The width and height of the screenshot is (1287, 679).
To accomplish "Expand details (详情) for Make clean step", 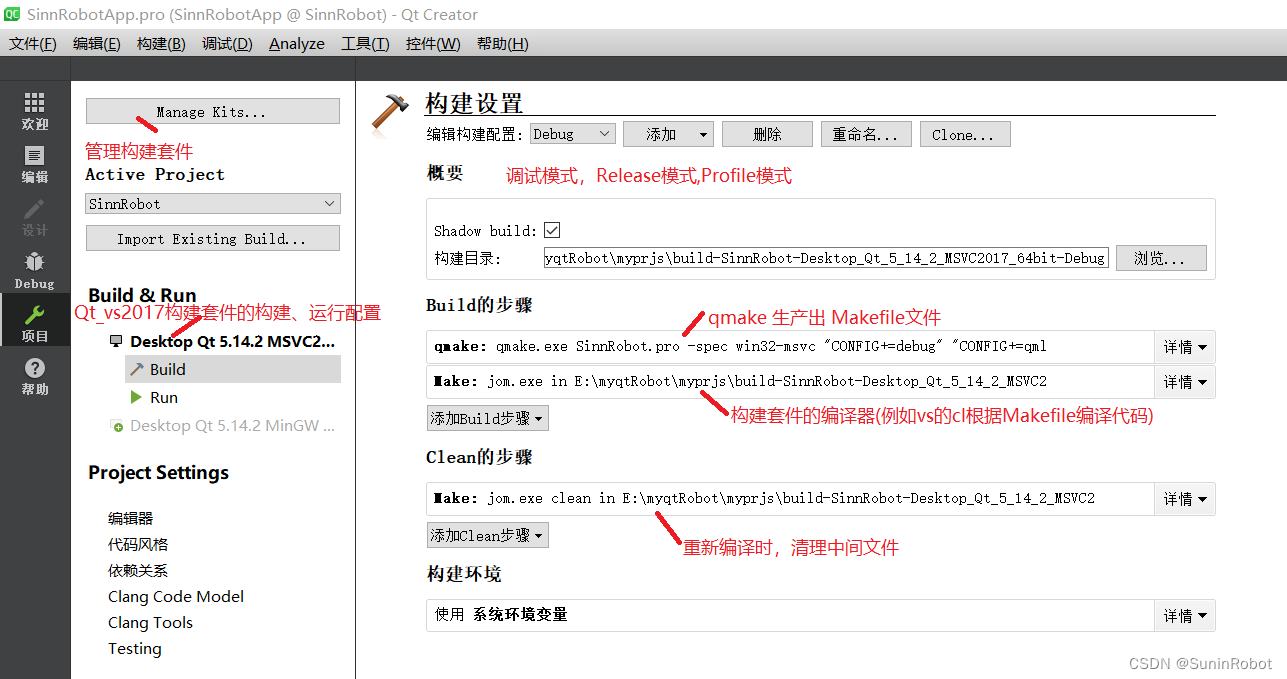I will click(x=1185, y=498).
